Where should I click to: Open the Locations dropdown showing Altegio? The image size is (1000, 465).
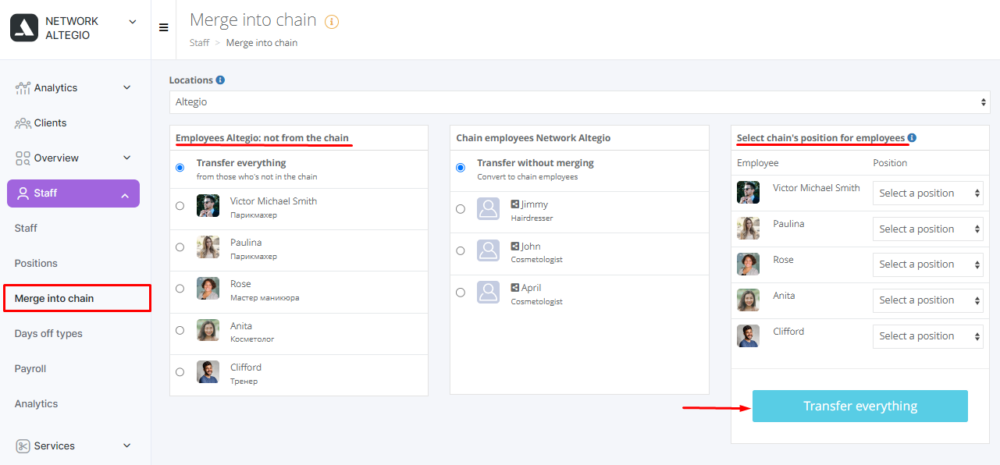pos(579,102)
